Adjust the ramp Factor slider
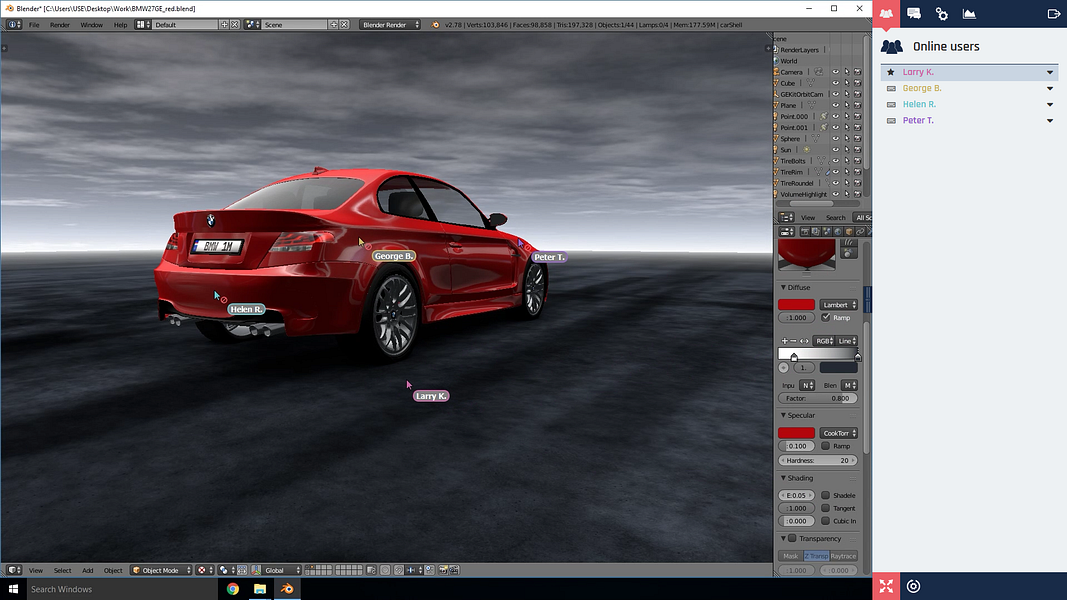The height and width of the screenshot is (600, 1067). [818, 399]
